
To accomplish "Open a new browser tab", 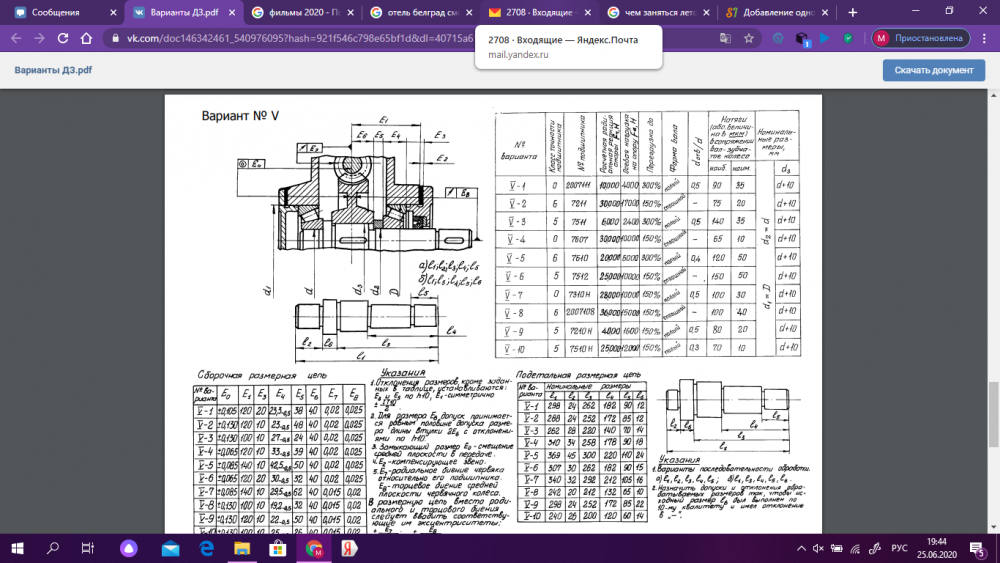I will pyautogui.click(x=853, y=12).
